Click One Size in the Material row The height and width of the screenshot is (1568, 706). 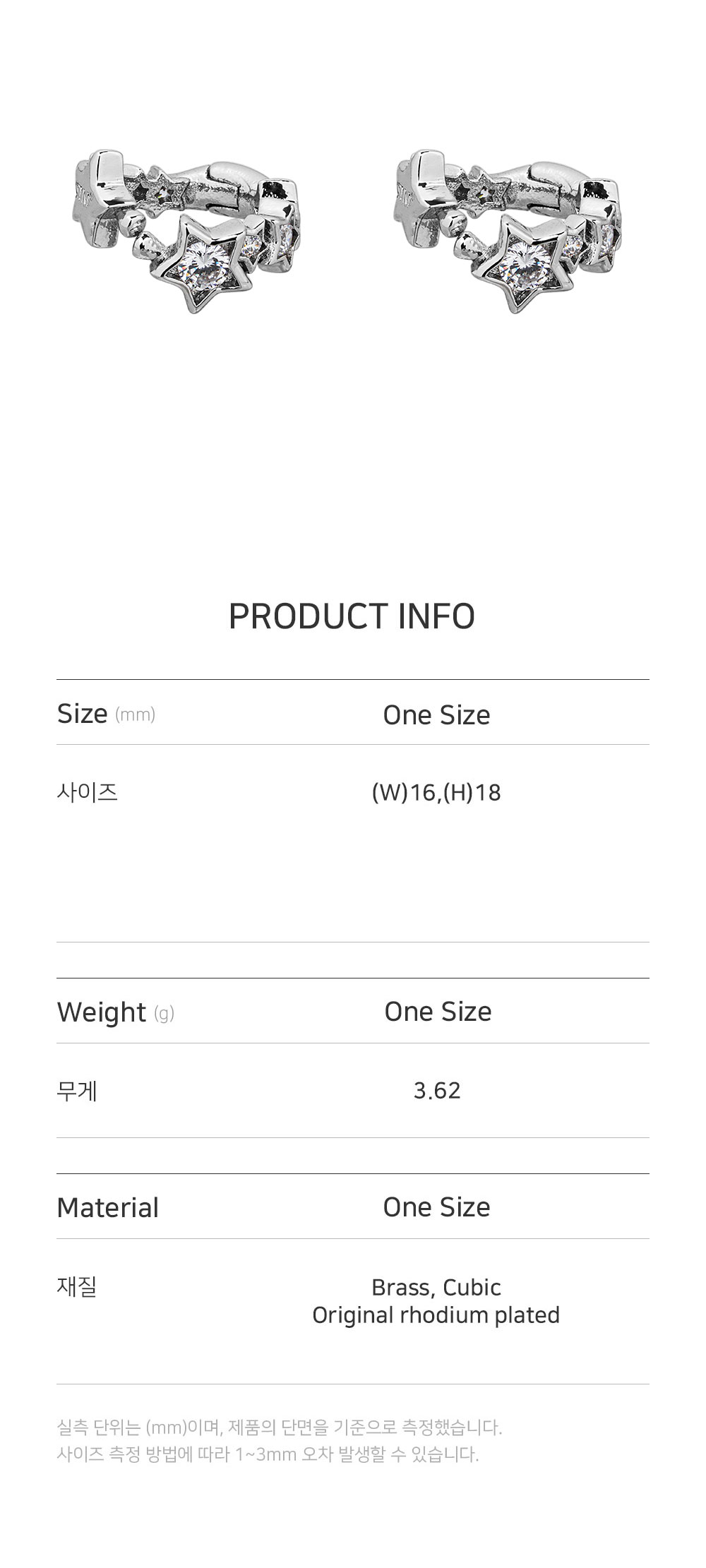pyautogui.click(x=436, y=1207)
